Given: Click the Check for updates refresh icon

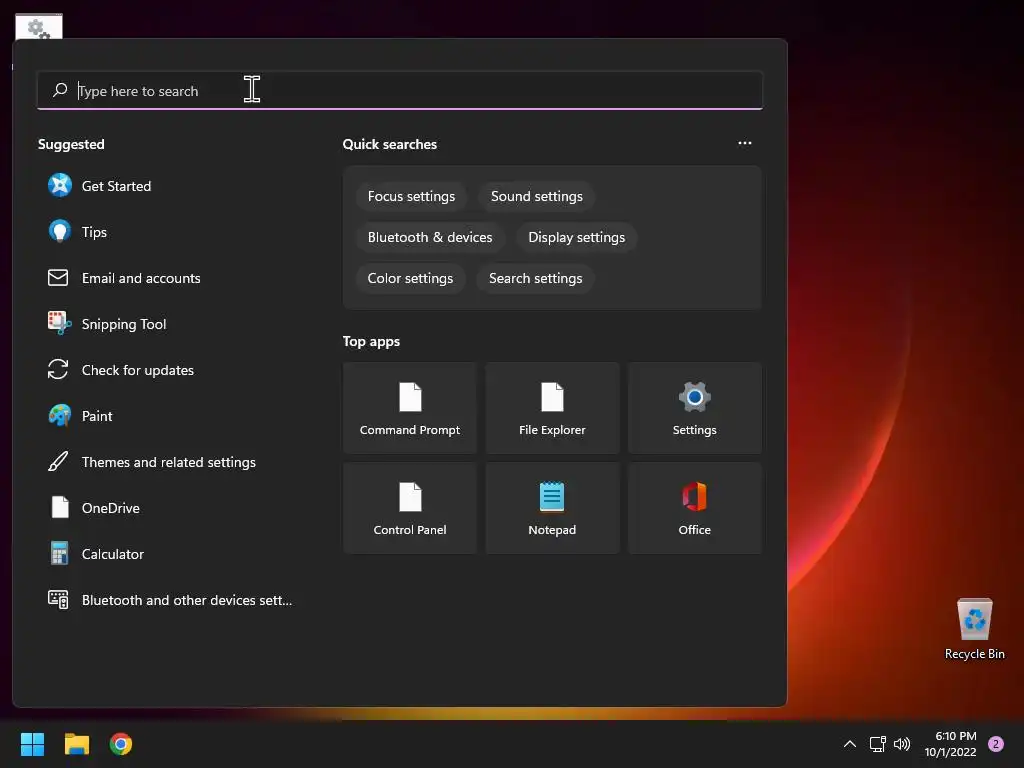Looking at the screenshot, I should click(x=58, y=370).
